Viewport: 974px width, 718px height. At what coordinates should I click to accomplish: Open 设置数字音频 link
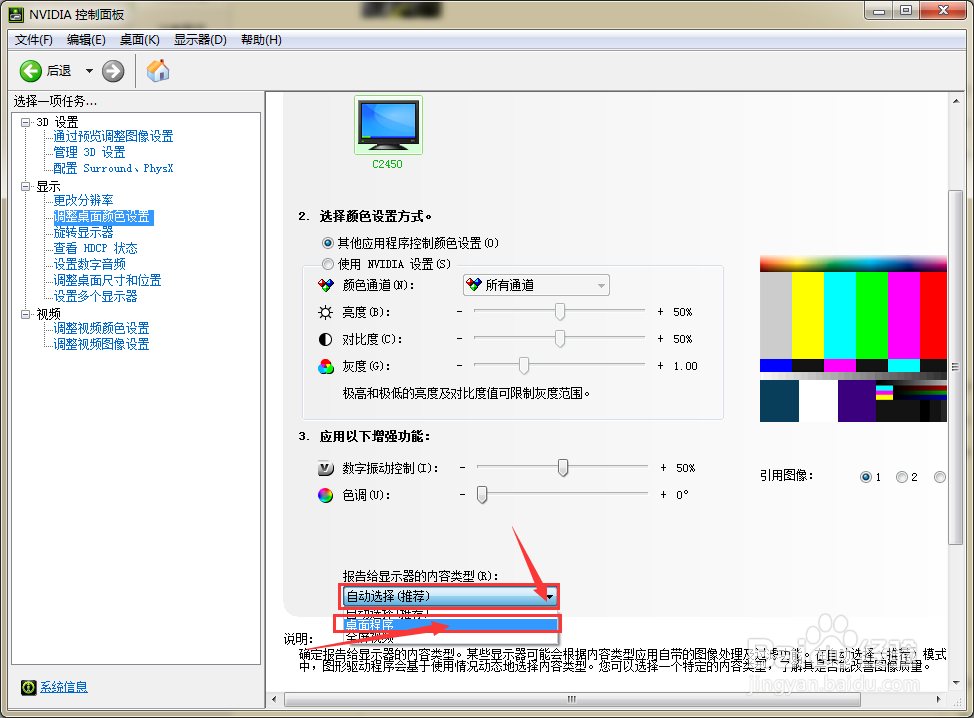tap(89, 264)
